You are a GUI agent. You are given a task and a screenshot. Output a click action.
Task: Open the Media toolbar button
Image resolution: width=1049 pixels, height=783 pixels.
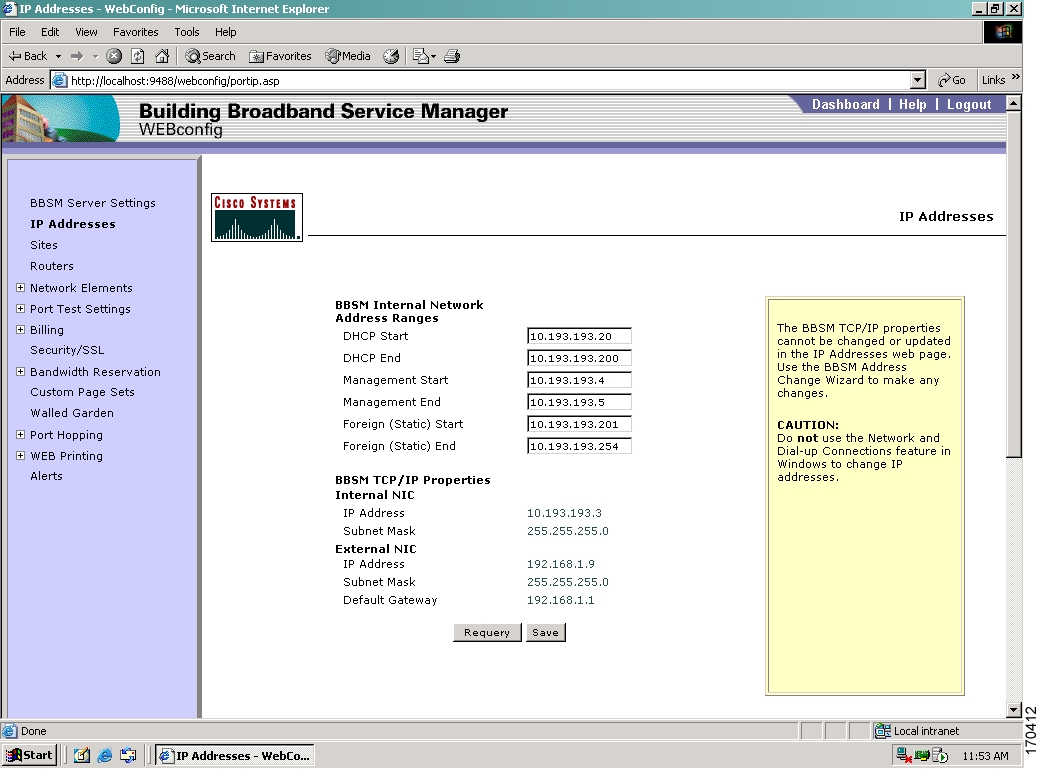coord(348,57)
